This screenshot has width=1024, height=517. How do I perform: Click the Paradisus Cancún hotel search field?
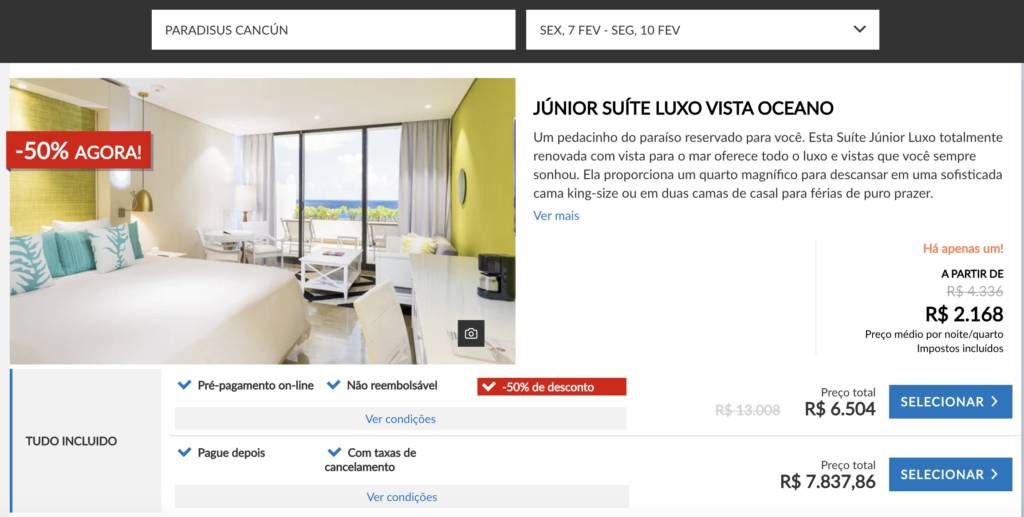click(x=334, y=29)
